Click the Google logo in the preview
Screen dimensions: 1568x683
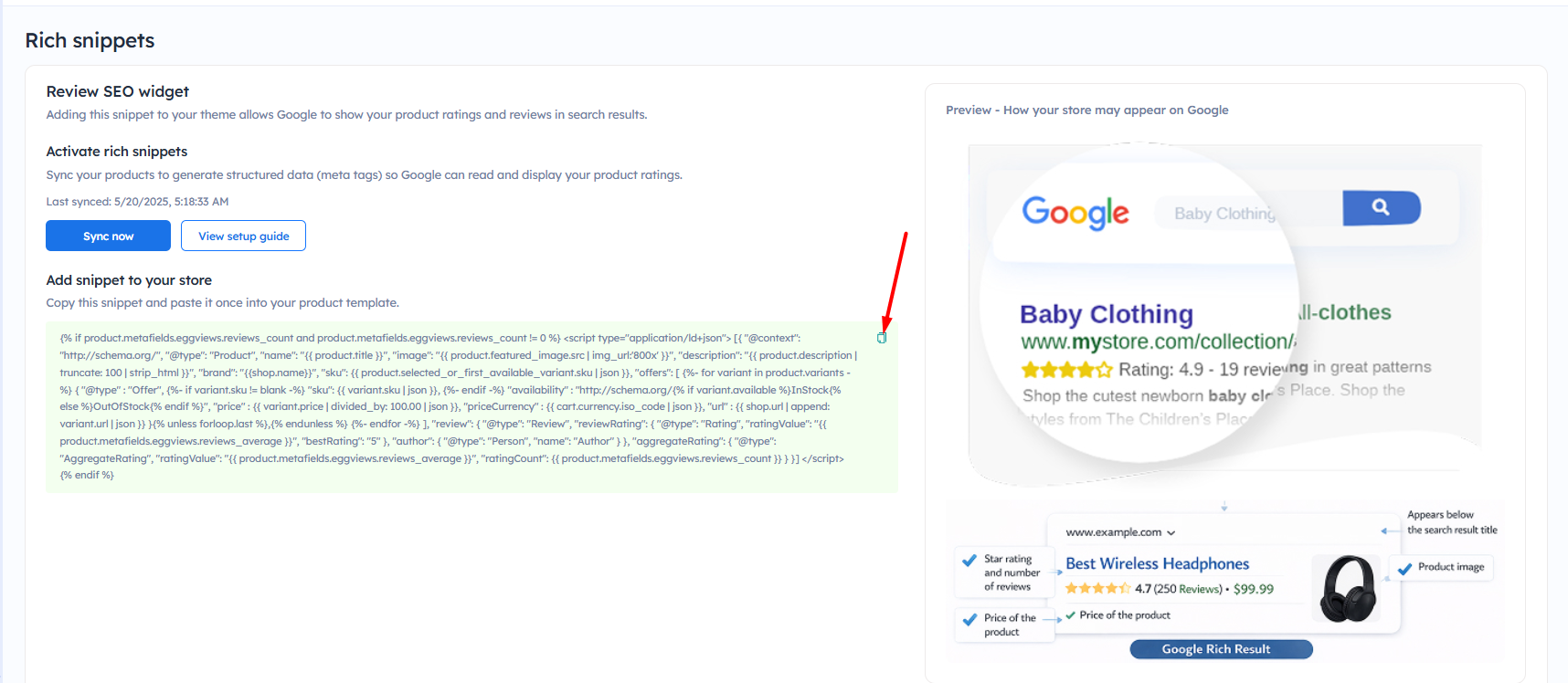pos(1075,213)
